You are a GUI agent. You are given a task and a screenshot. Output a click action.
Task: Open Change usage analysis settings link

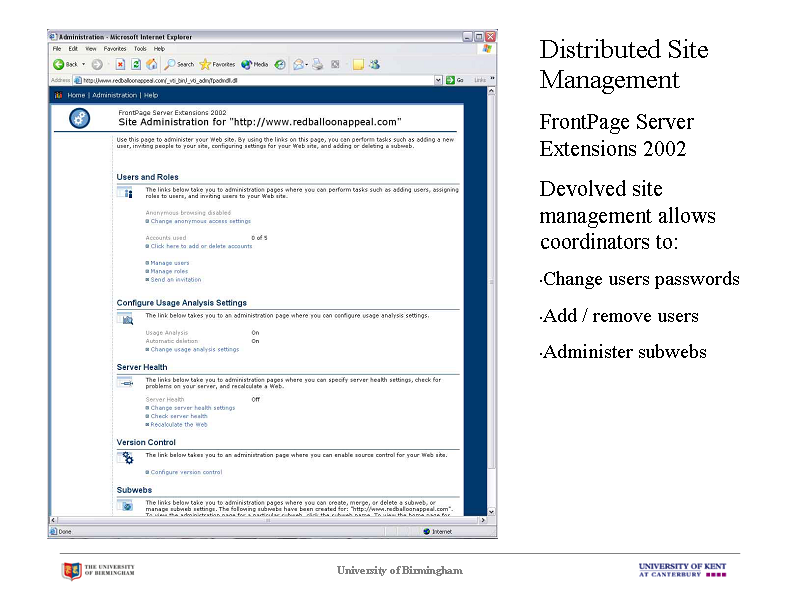coord(194,349)
